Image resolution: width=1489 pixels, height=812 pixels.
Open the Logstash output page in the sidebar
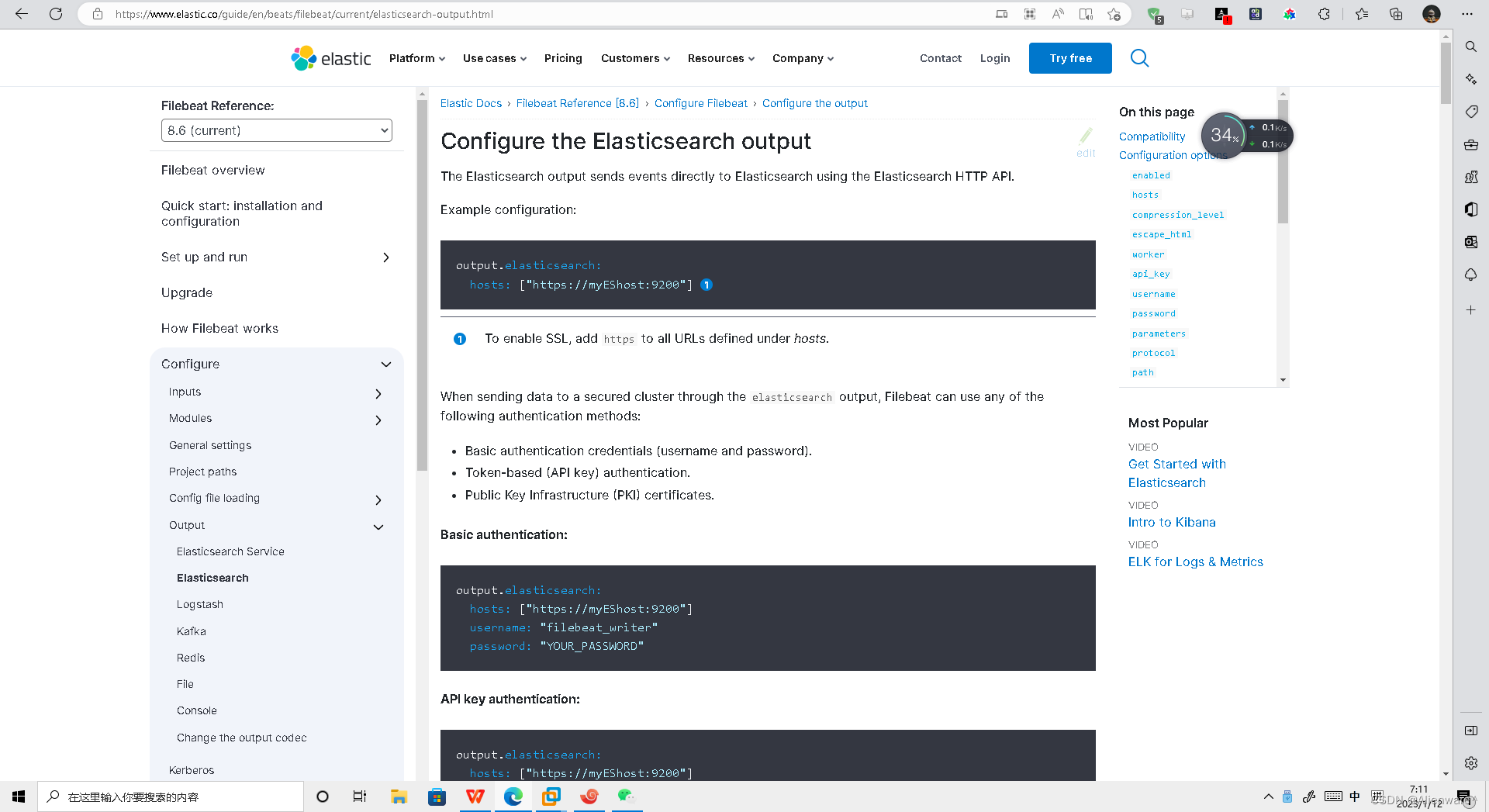200,604
